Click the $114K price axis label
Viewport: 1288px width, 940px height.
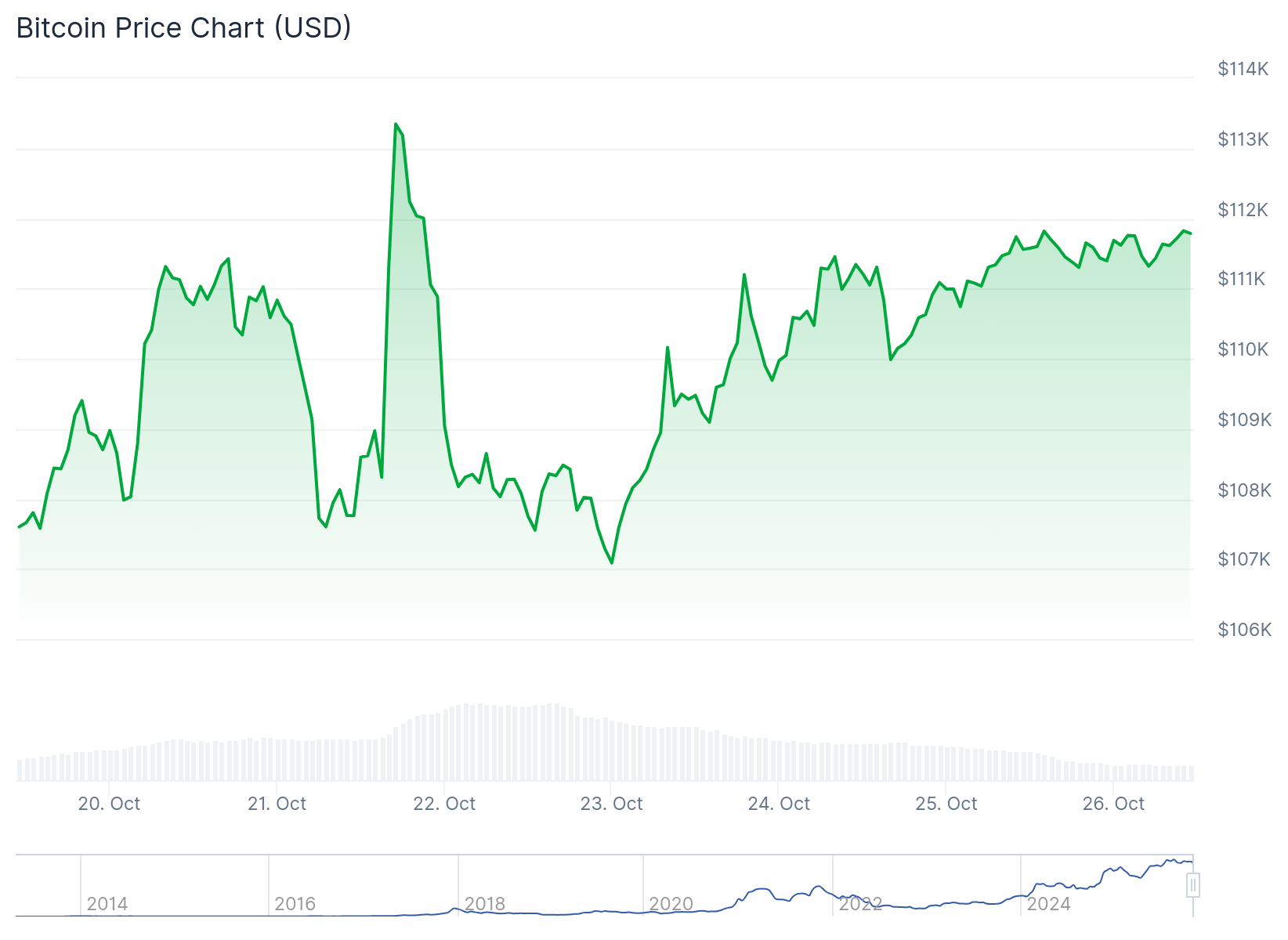(1243, 69)
